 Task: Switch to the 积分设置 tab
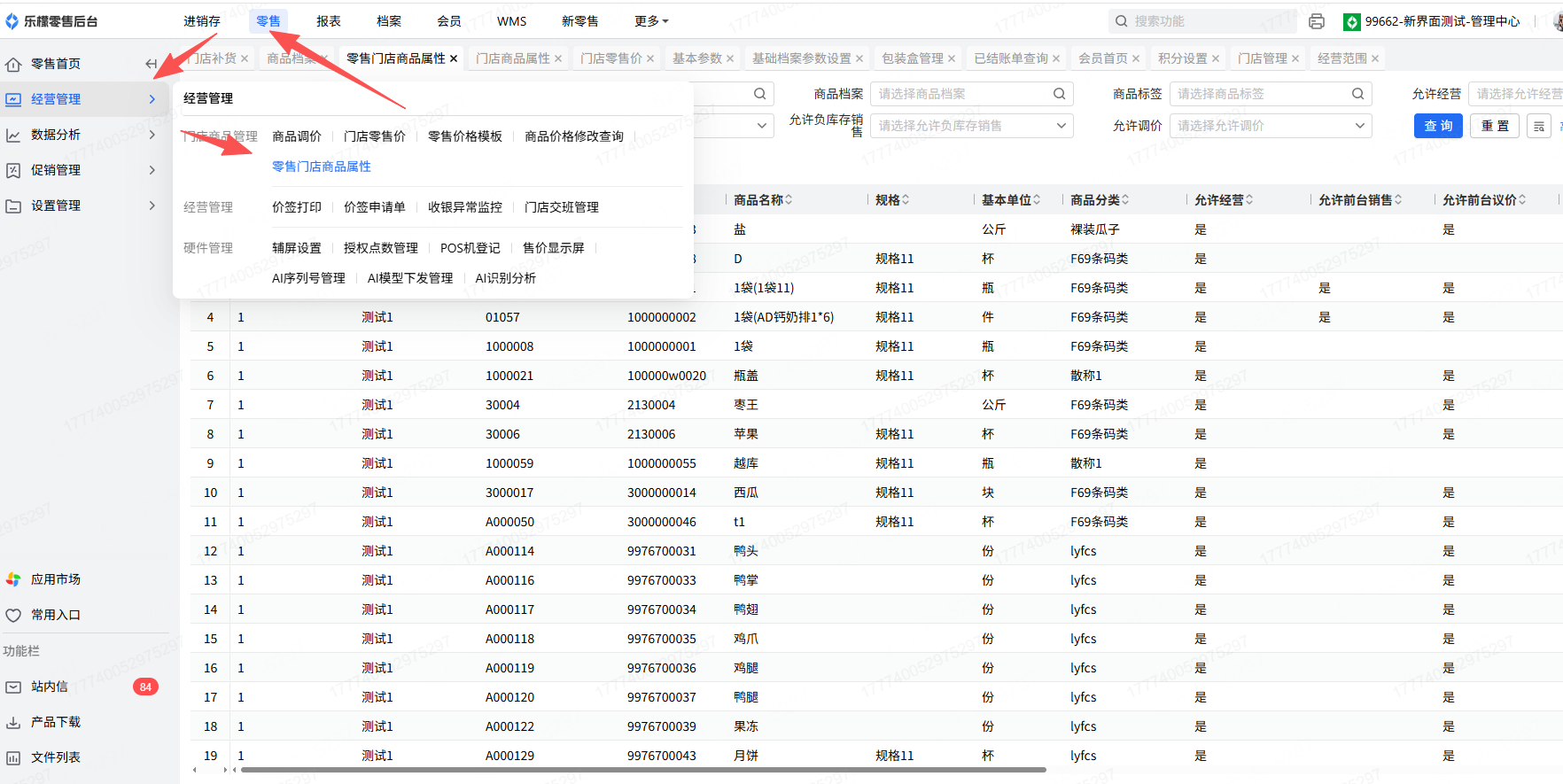[1183, 58]
